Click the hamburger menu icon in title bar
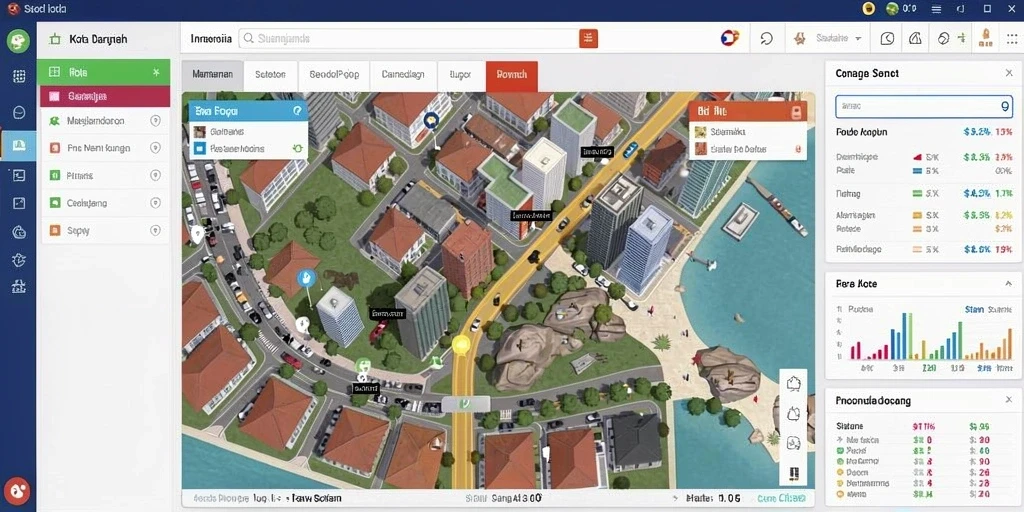Screen dimensions: 1024x512 pos(936,9)
